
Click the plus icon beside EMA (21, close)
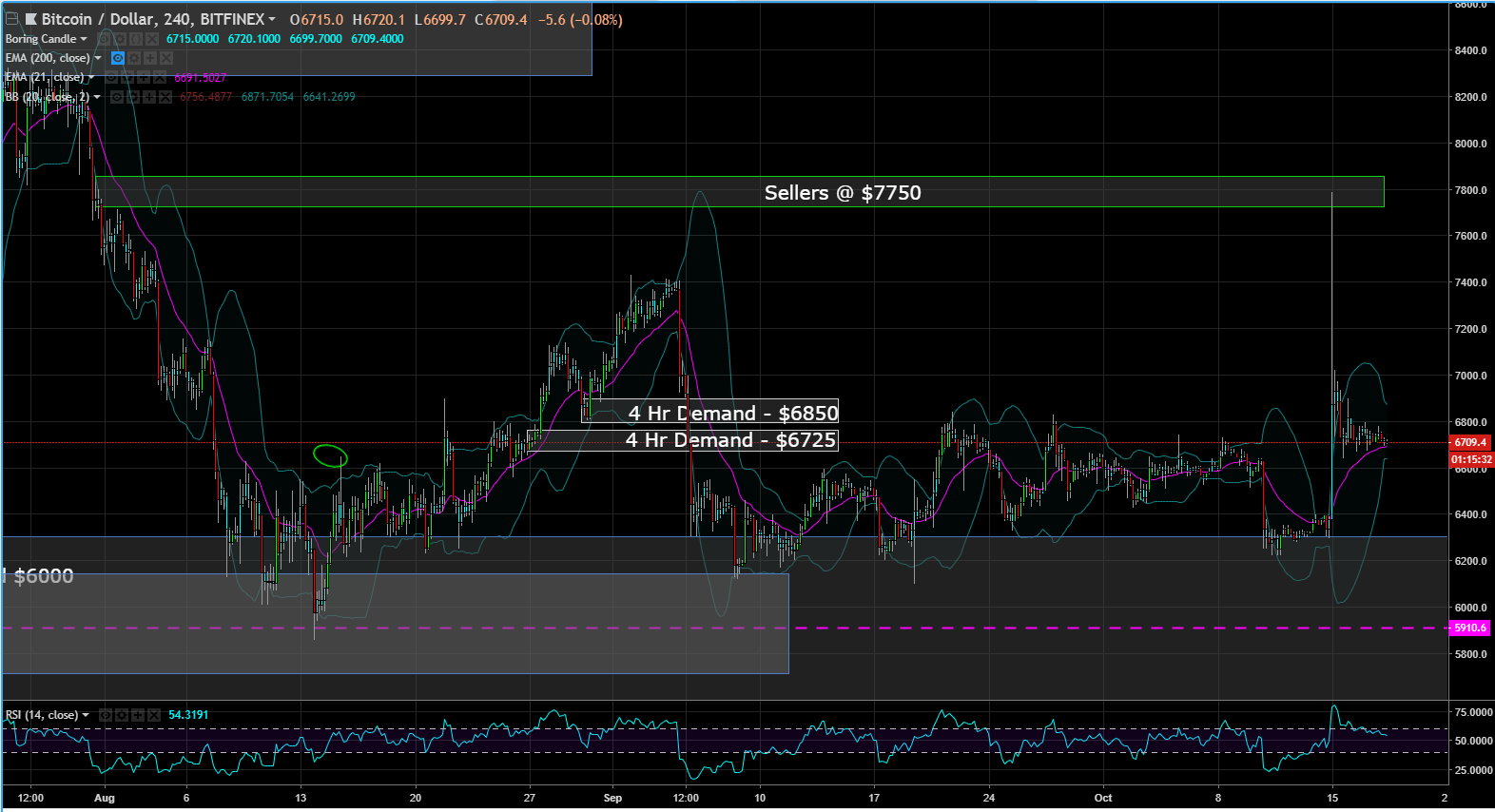(x=144, y=77)
